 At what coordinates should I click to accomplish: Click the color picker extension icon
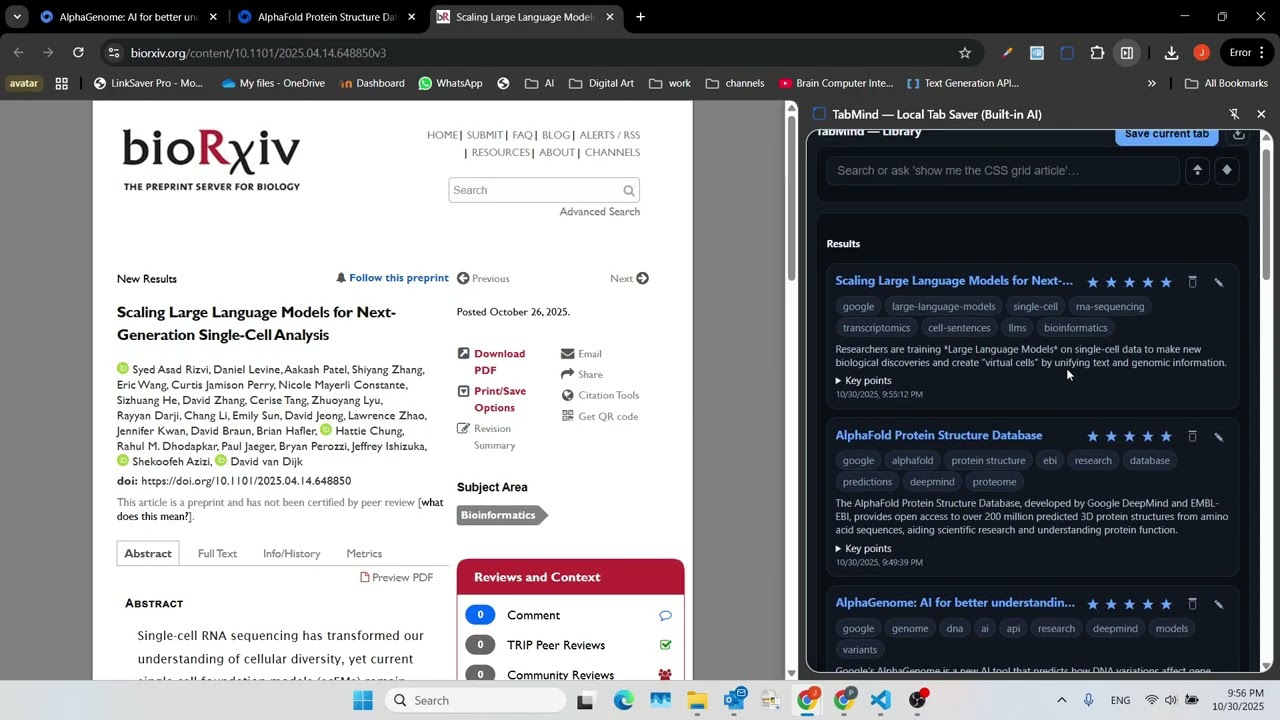1007,53
